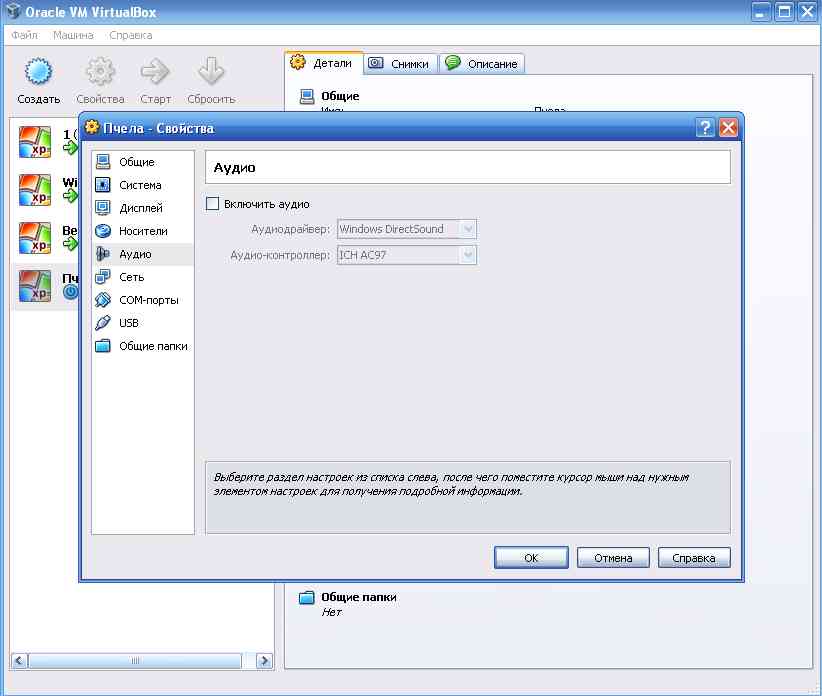Select the Сеть label in settings list
The height and width of the screenshot is (696, 822).
pyautogui.click(x=131, y=277)
